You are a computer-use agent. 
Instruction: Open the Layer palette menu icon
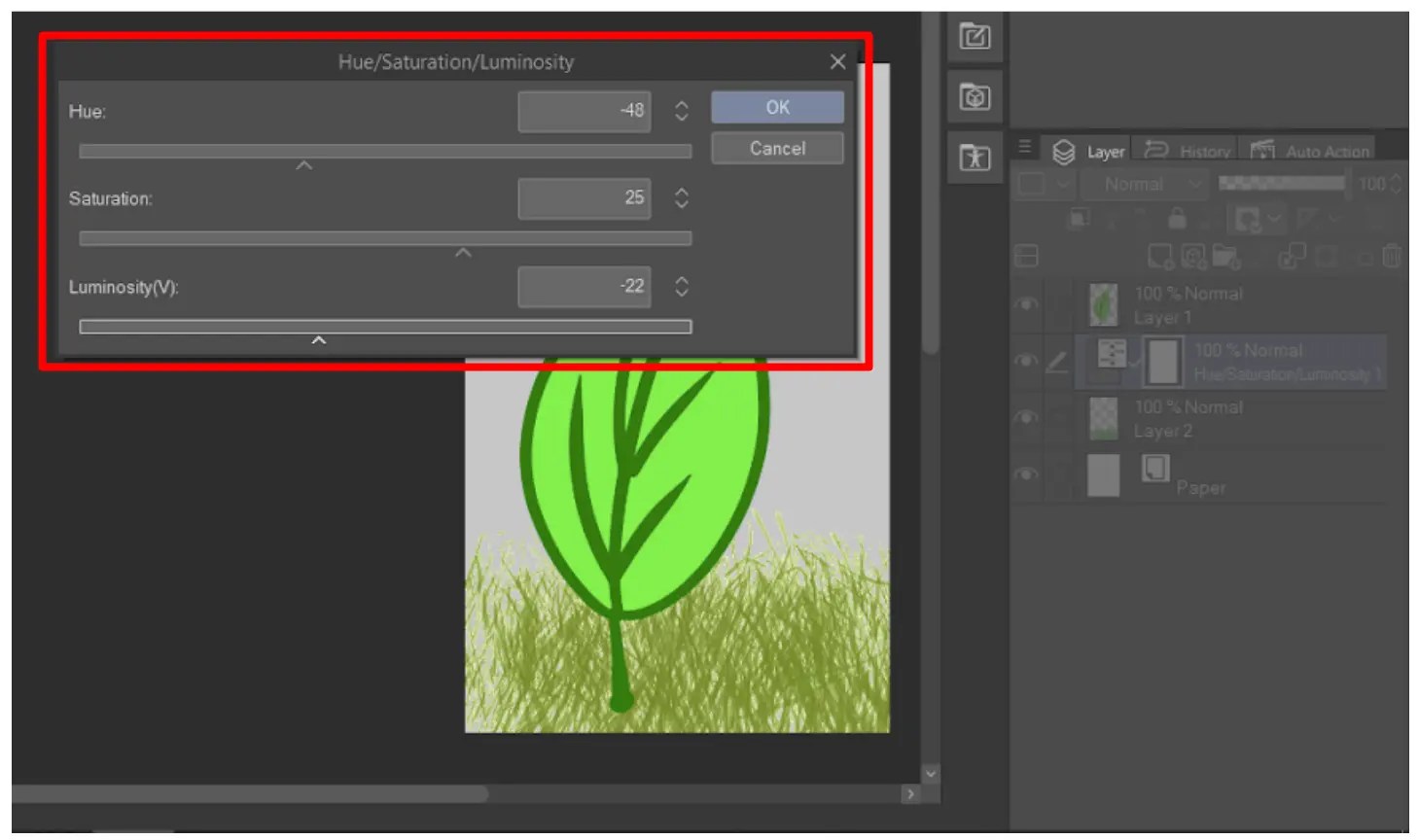click(1026, 149)
